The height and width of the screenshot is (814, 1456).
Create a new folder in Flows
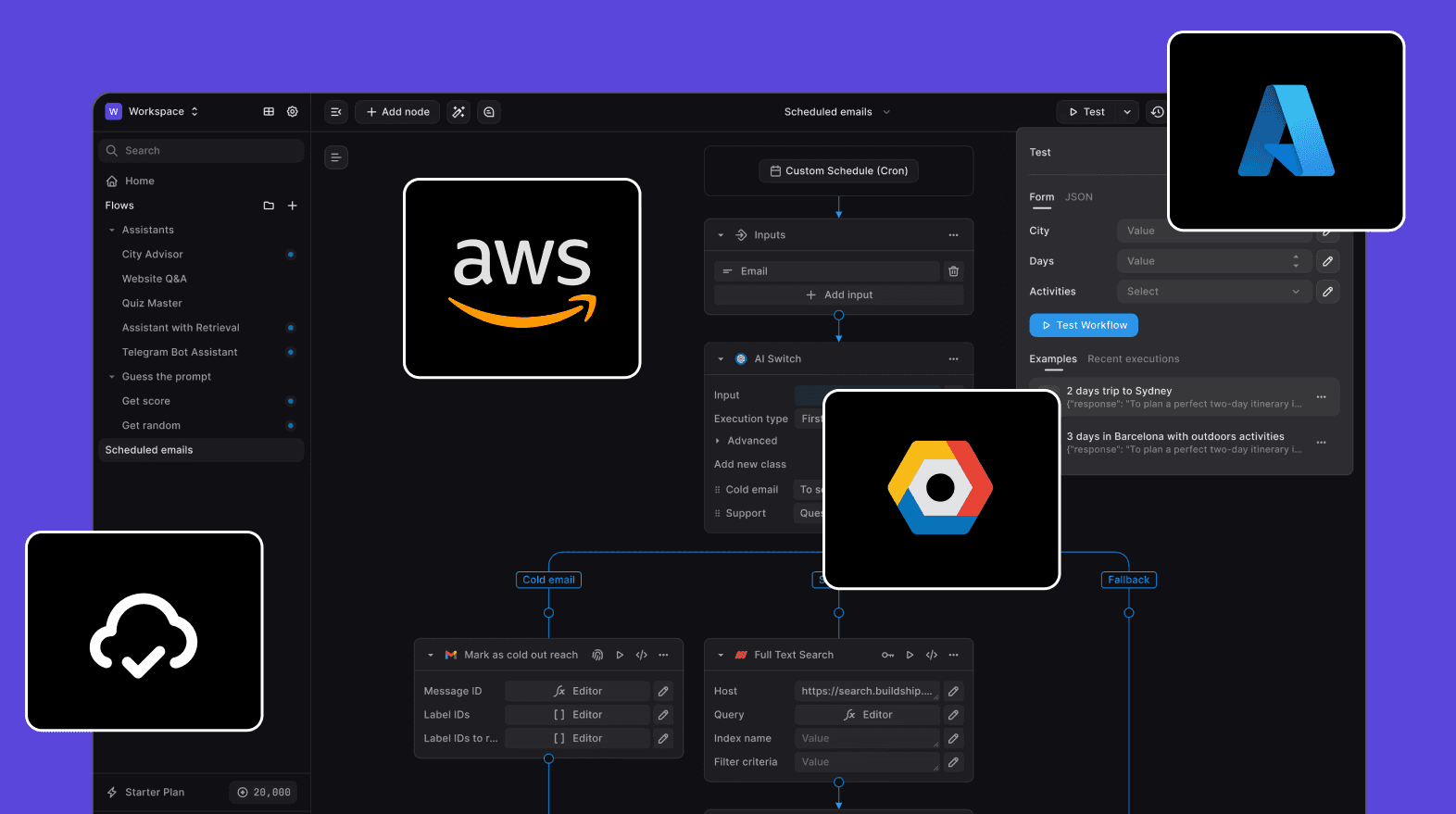(269, 206)
